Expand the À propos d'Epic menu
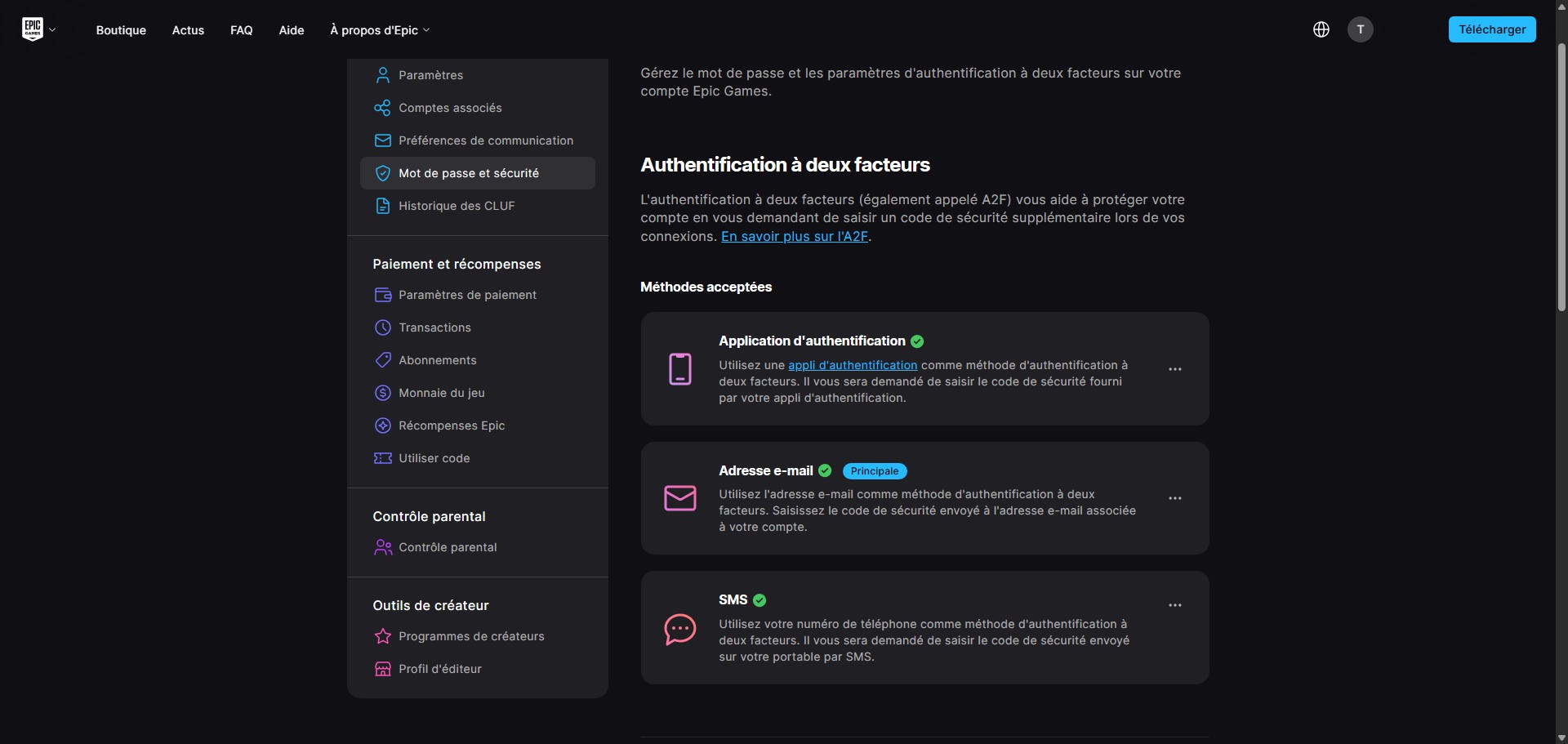Screen dimensions: 1568x744 coord(379,30)
